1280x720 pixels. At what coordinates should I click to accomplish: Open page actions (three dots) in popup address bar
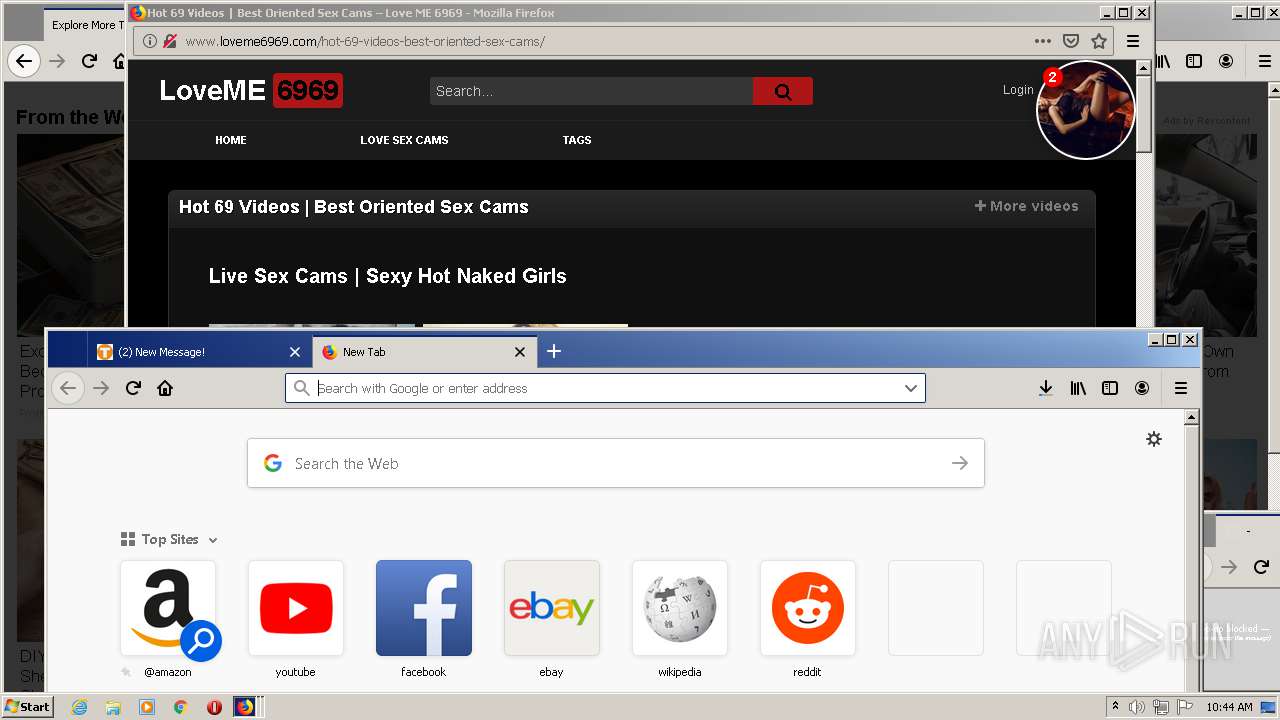1043,41
